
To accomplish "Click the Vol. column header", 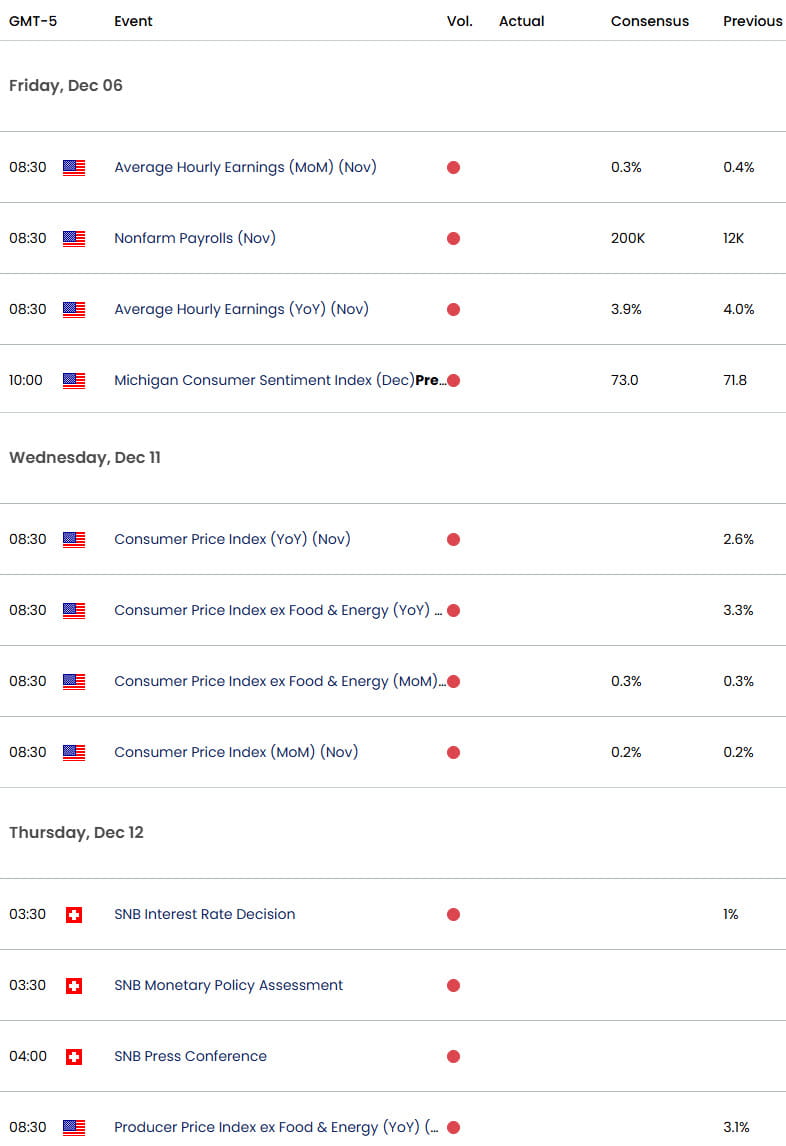I will [x=460, y=21].
